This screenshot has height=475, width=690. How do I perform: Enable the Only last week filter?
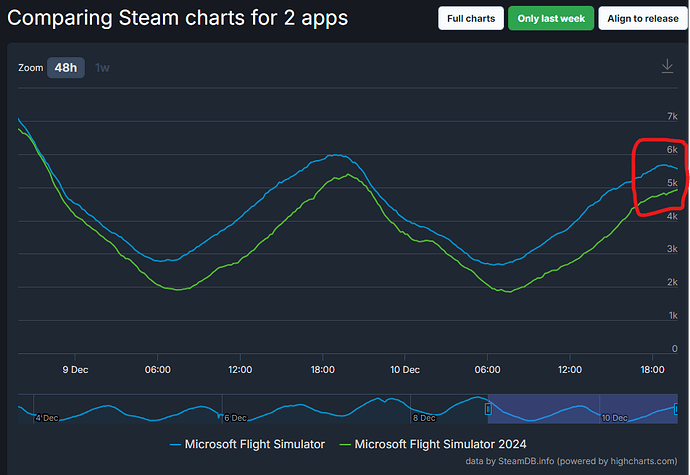[x=550, y=18]
